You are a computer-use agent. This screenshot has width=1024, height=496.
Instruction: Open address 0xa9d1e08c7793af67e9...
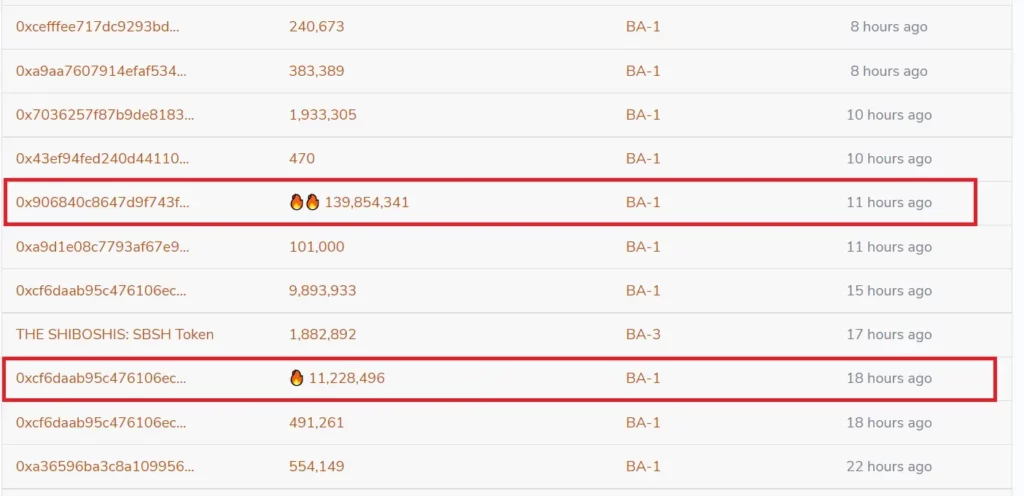103,247
